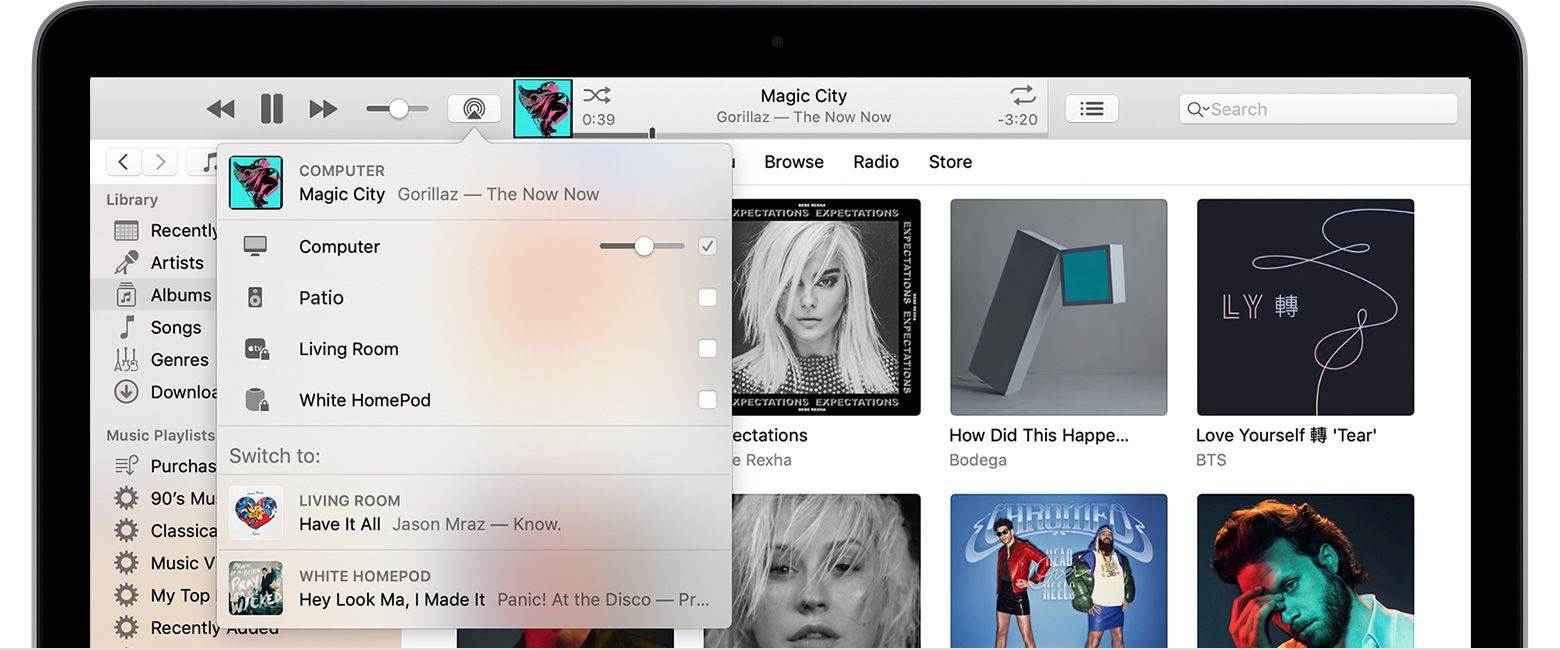Open the Music media picker dropdown
Image resolution: width=1560 pixels, height=650 pixels.
pos(203,162)
